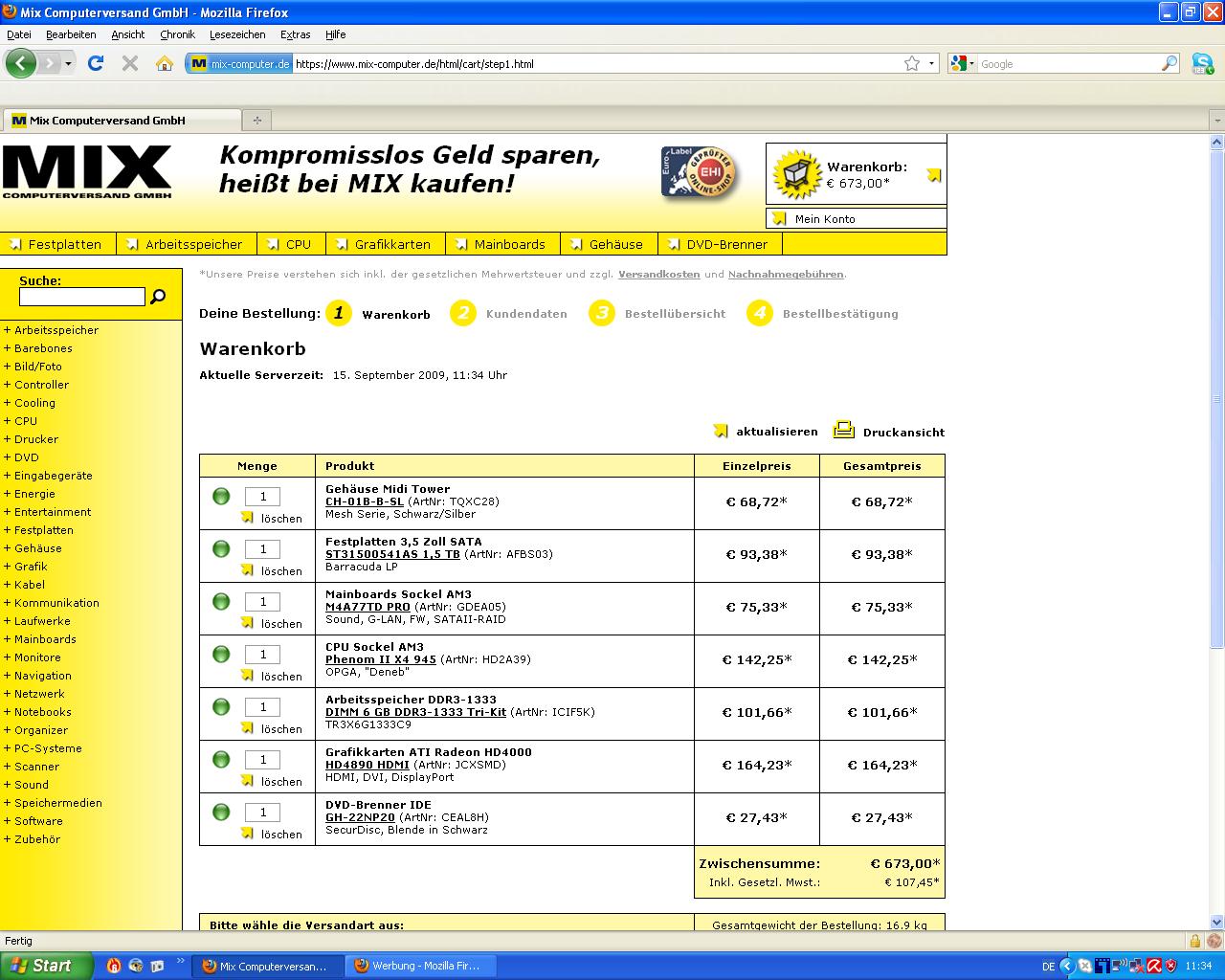
Task: Open the Windows Start button
Action: 47,966
